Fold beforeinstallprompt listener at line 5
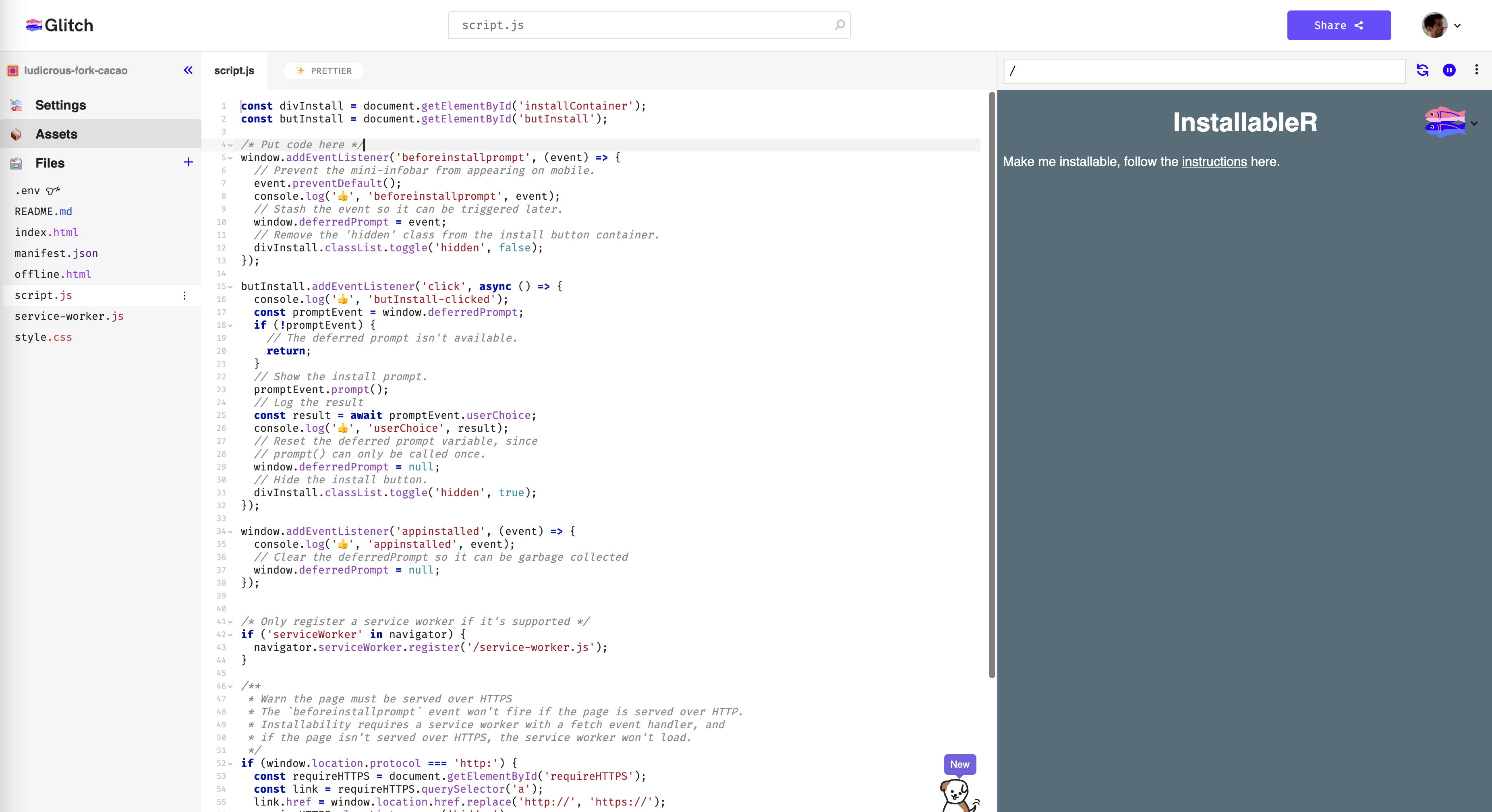This screenshot has width=1492, height=812. (x=230, y=157)
